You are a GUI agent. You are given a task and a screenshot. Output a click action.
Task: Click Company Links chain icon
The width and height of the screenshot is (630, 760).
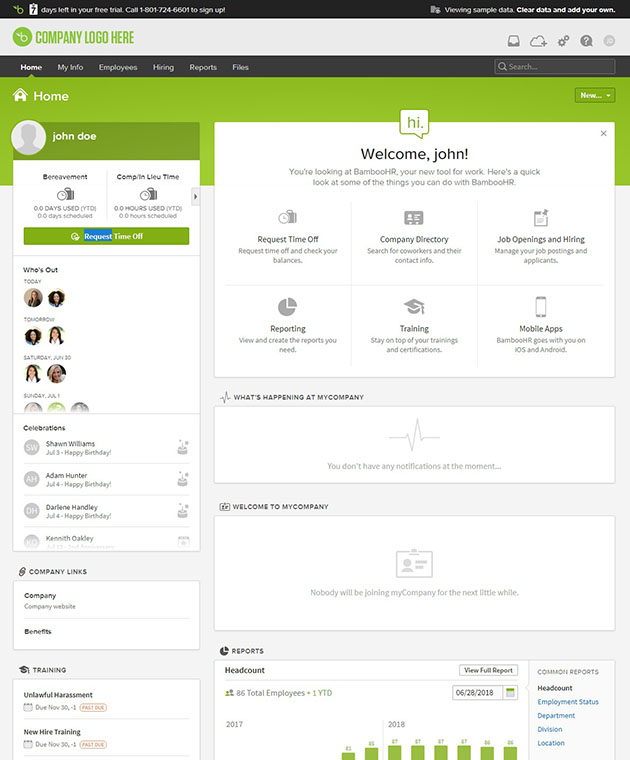click(x=22, y=571)
